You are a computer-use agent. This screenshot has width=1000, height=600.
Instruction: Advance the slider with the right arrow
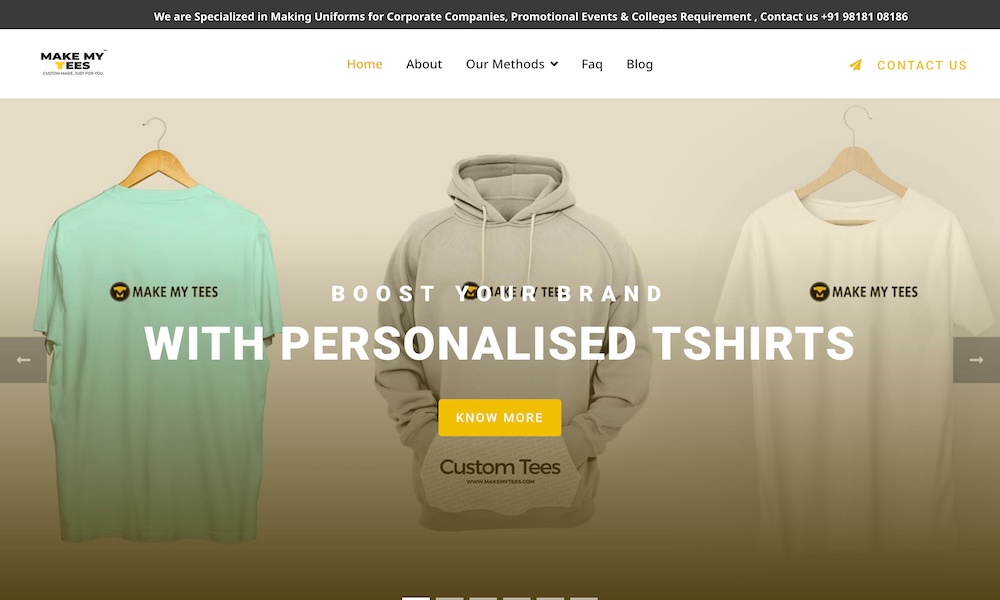click(x=976, y=360)
